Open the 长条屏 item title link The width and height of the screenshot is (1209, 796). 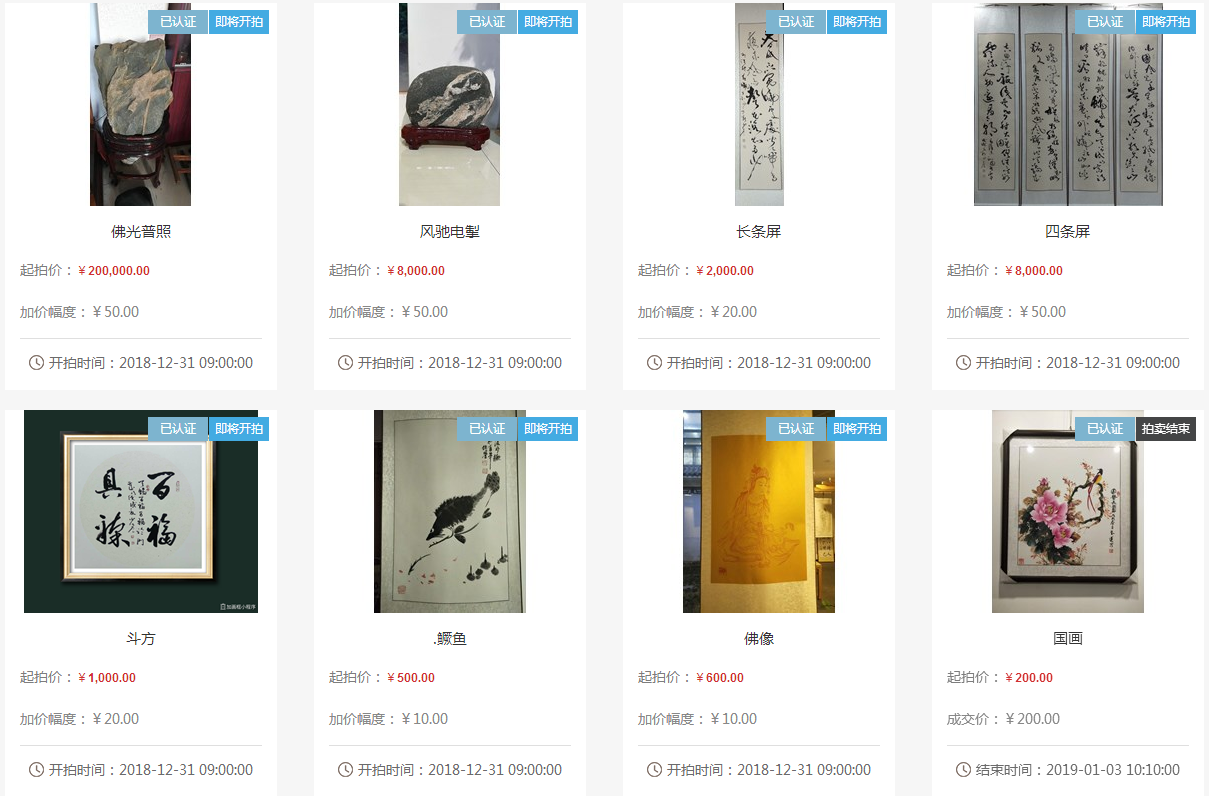(759, 232)
